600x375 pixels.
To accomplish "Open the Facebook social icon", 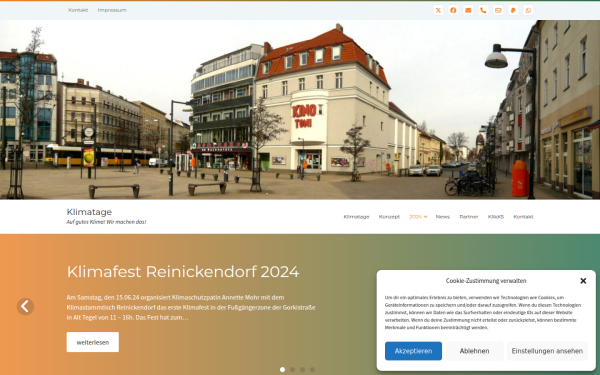I will coord(453,10).
